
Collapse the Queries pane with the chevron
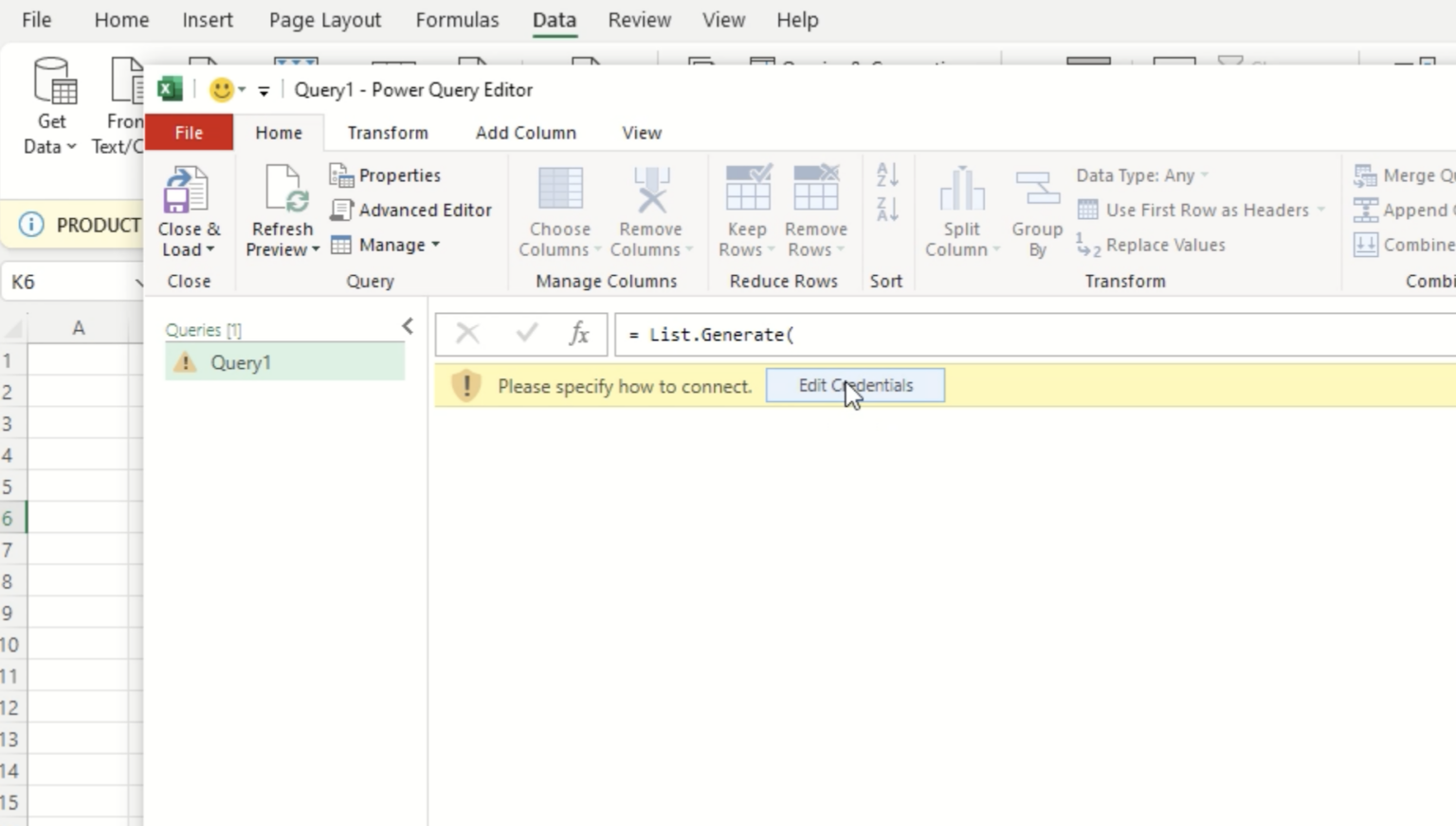point(407,325)
